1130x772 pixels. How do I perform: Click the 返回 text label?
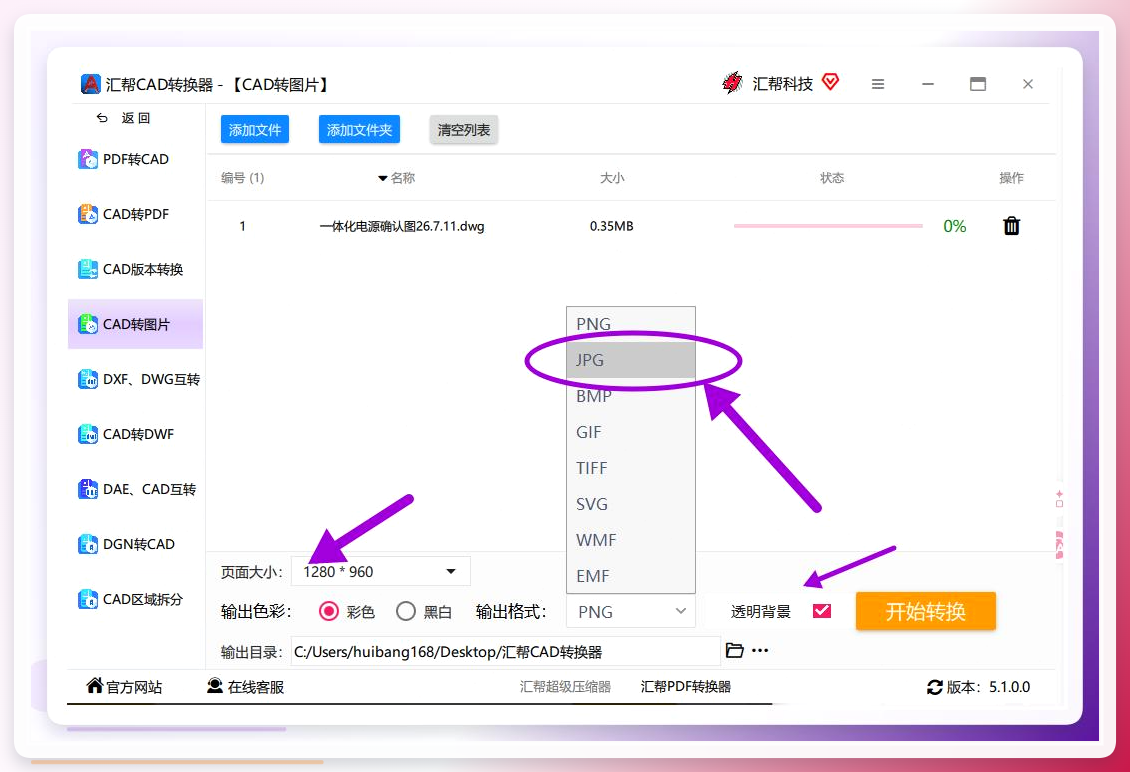pyautogui.click(x=135, y=118)
